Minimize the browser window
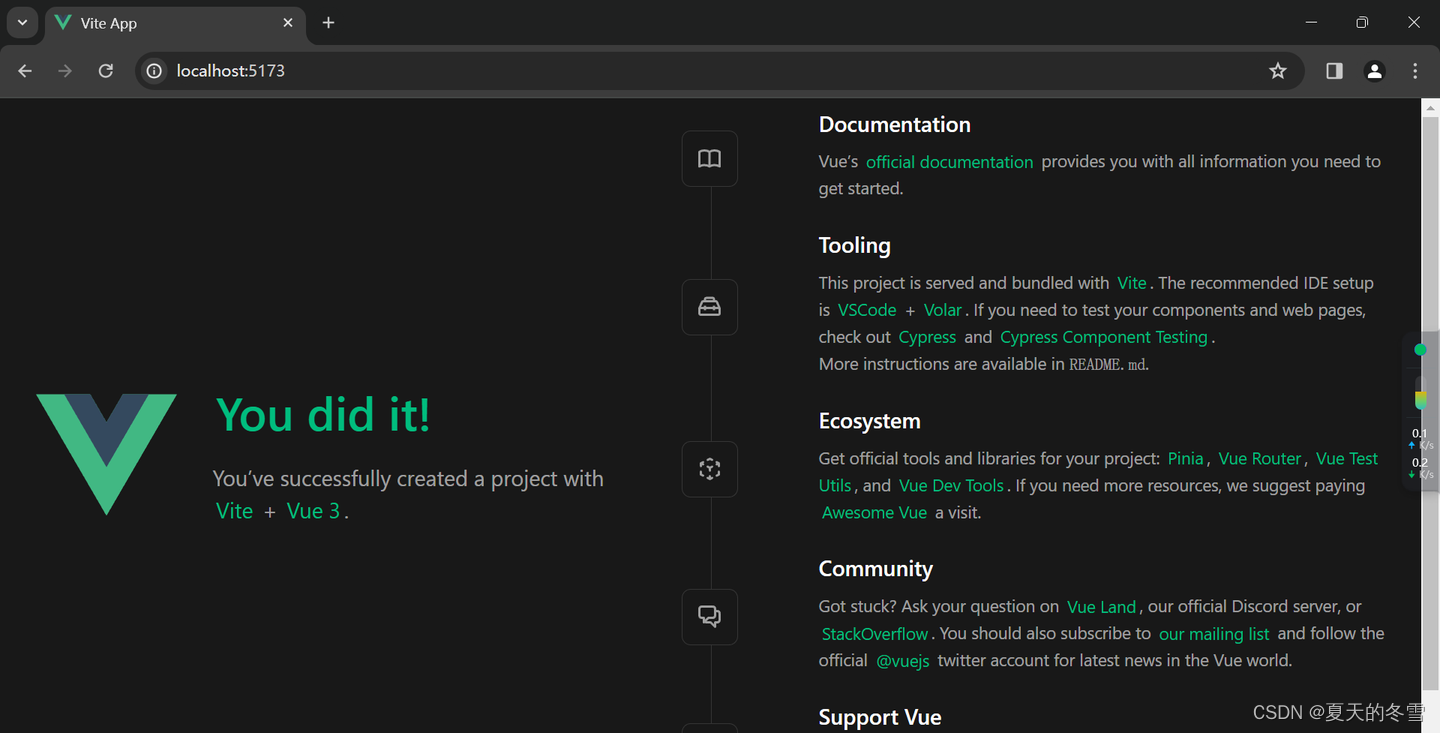 pos(1311,22)
